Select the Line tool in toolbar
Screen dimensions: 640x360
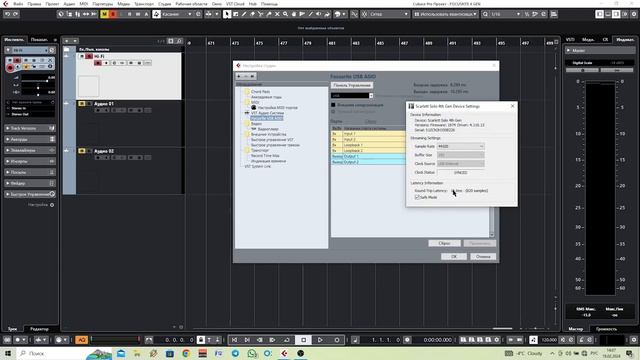pos(311,14)
